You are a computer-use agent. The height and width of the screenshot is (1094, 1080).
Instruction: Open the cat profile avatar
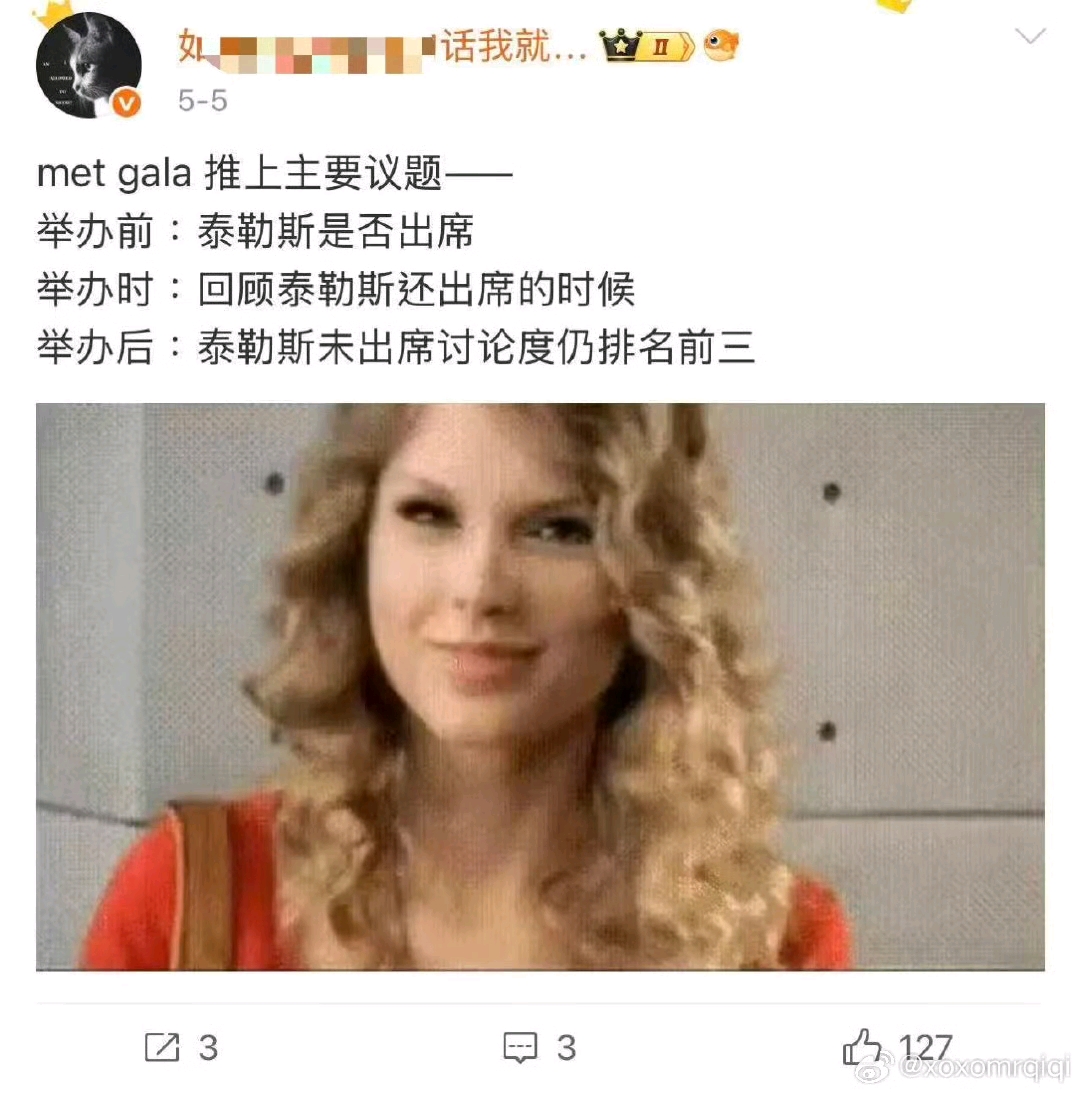click(89, 65)
